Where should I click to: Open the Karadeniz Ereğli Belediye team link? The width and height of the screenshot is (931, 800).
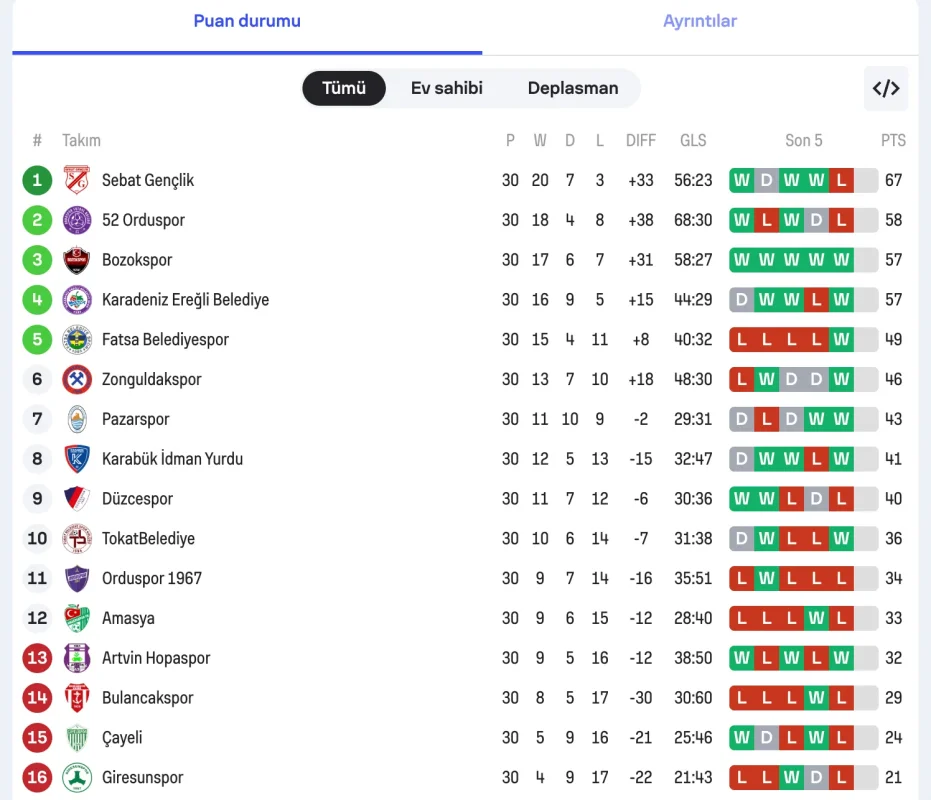pos(185,300)
